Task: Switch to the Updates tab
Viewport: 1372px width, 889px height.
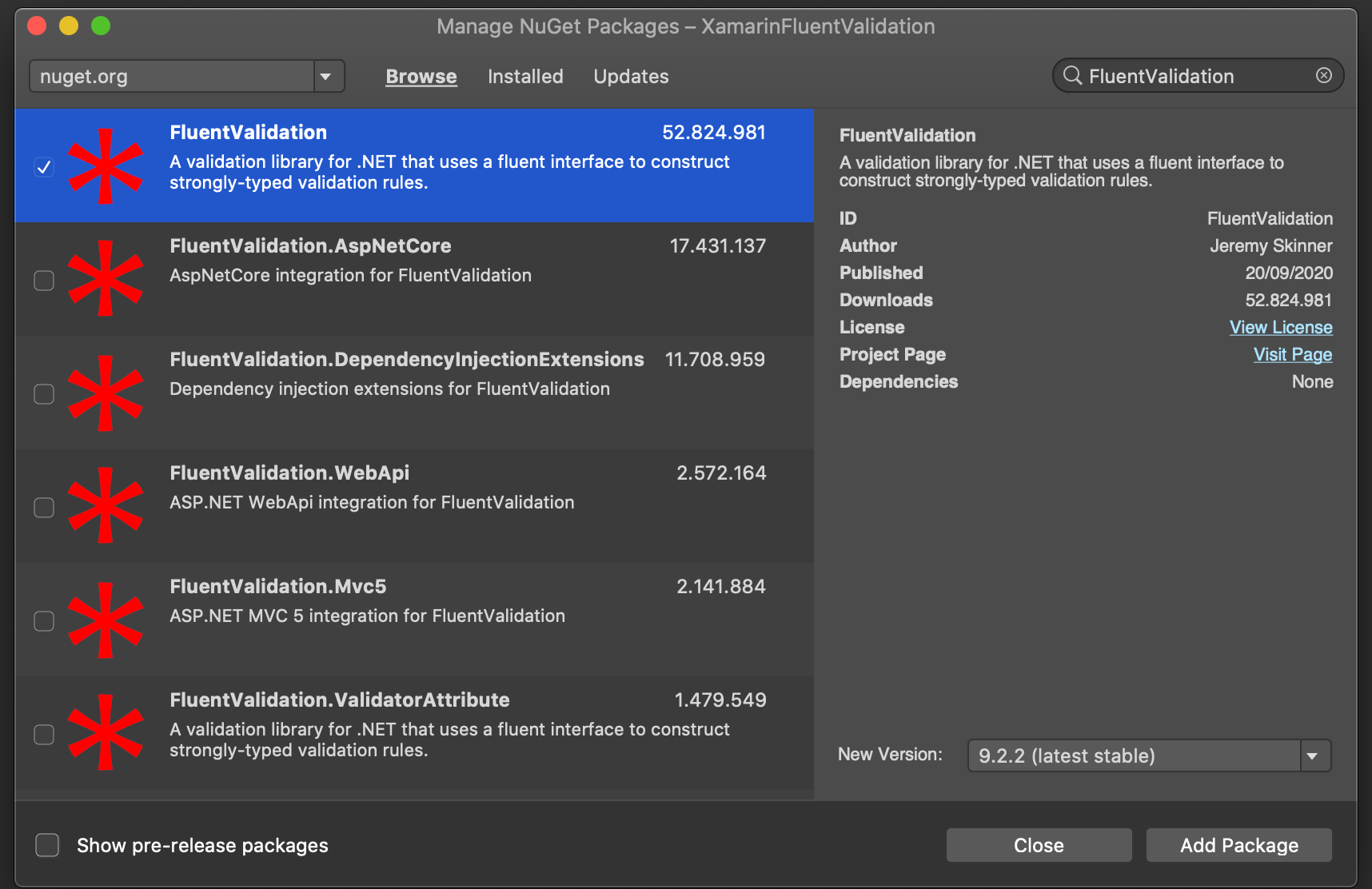Action: 631,77
